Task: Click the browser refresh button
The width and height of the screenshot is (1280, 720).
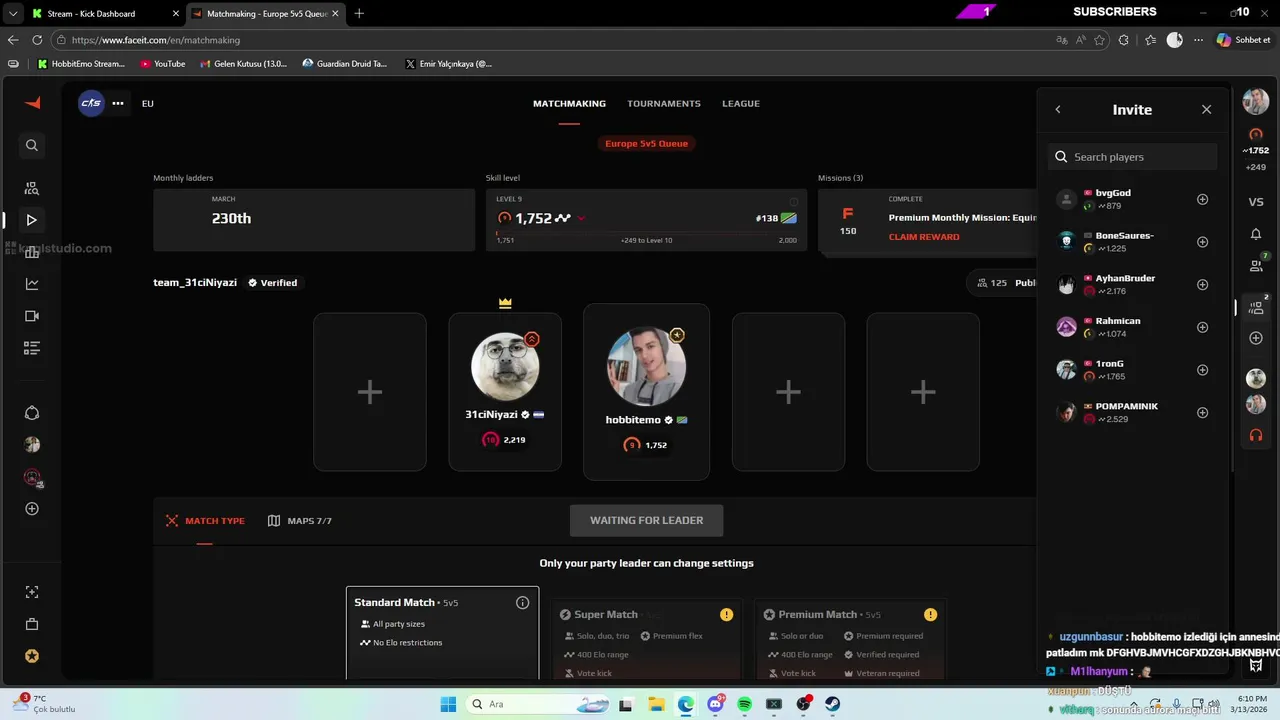Action: tap(37, 40)
